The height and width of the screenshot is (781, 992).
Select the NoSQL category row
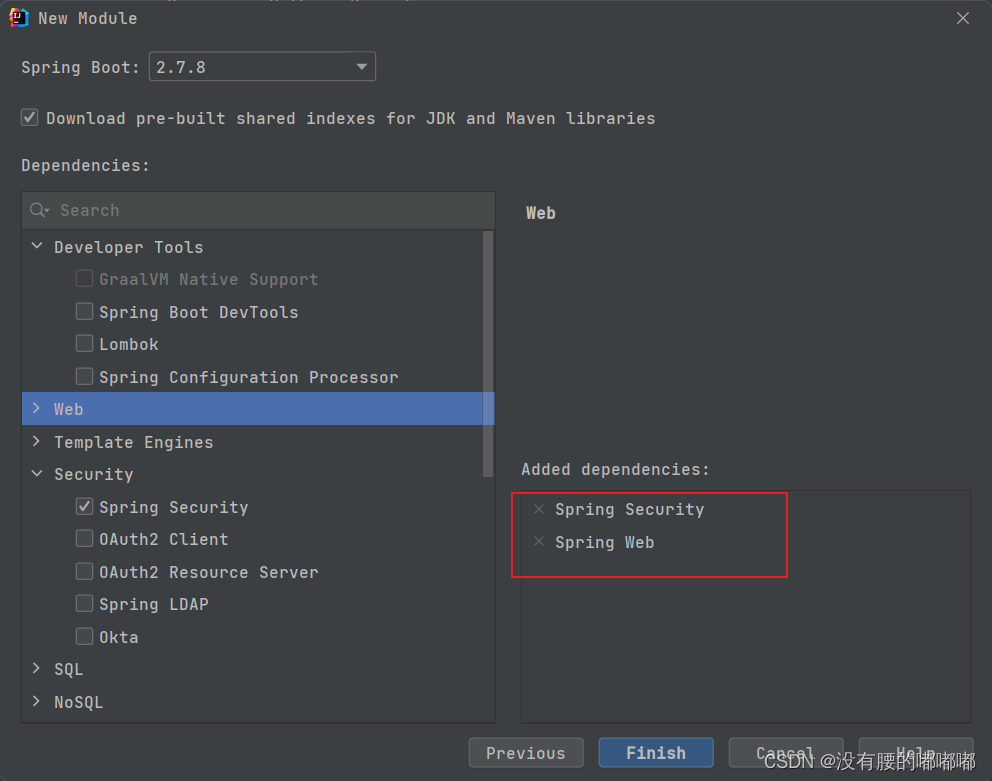tap(78, 702)
